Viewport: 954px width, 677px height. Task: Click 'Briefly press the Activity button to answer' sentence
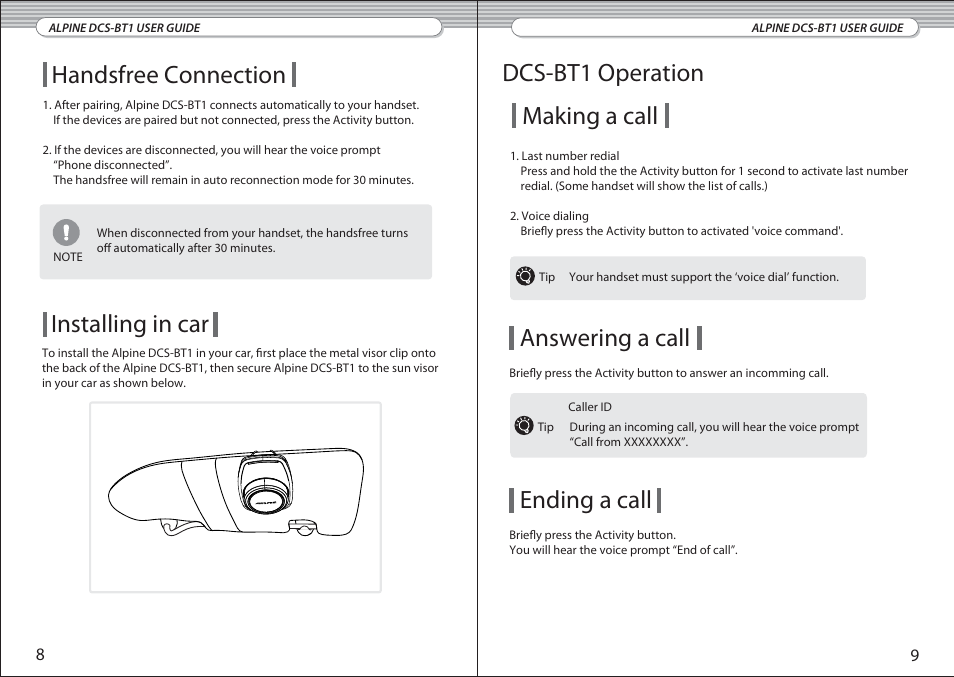coord(669,373)
